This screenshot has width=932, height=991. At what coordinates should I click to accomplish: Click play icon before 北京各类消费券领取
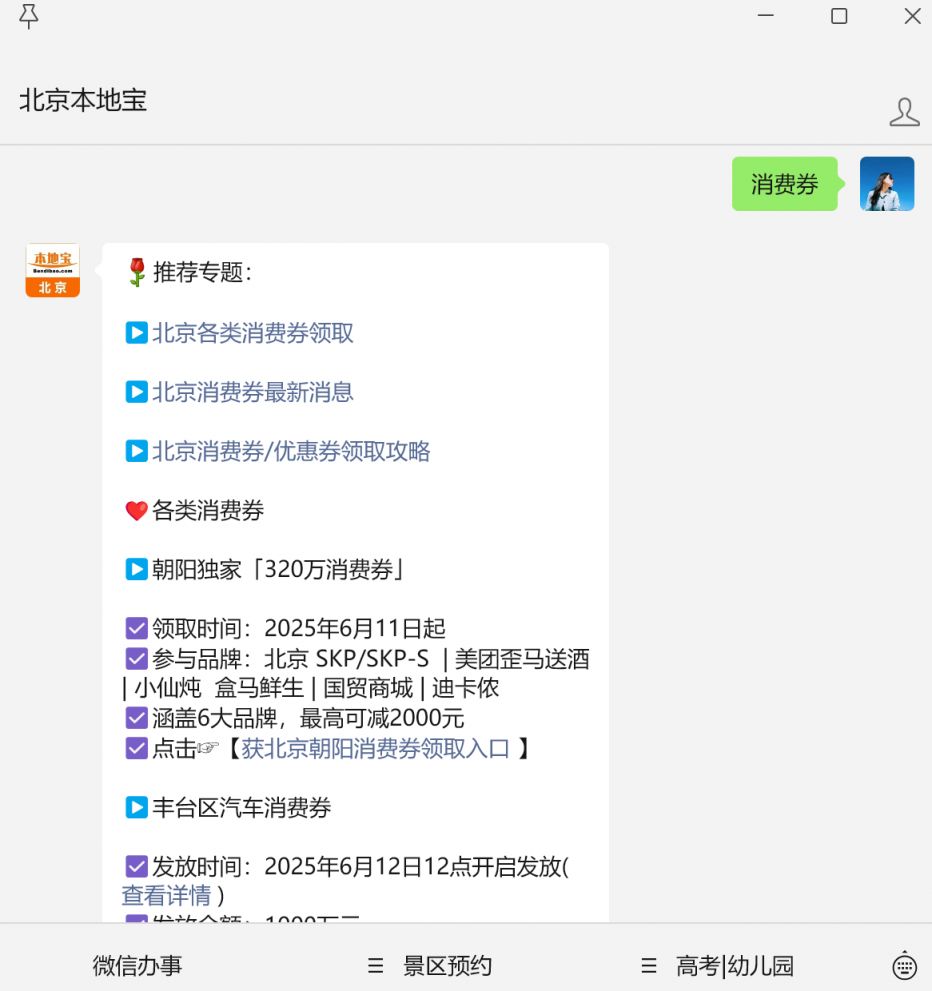pos(136,333)
